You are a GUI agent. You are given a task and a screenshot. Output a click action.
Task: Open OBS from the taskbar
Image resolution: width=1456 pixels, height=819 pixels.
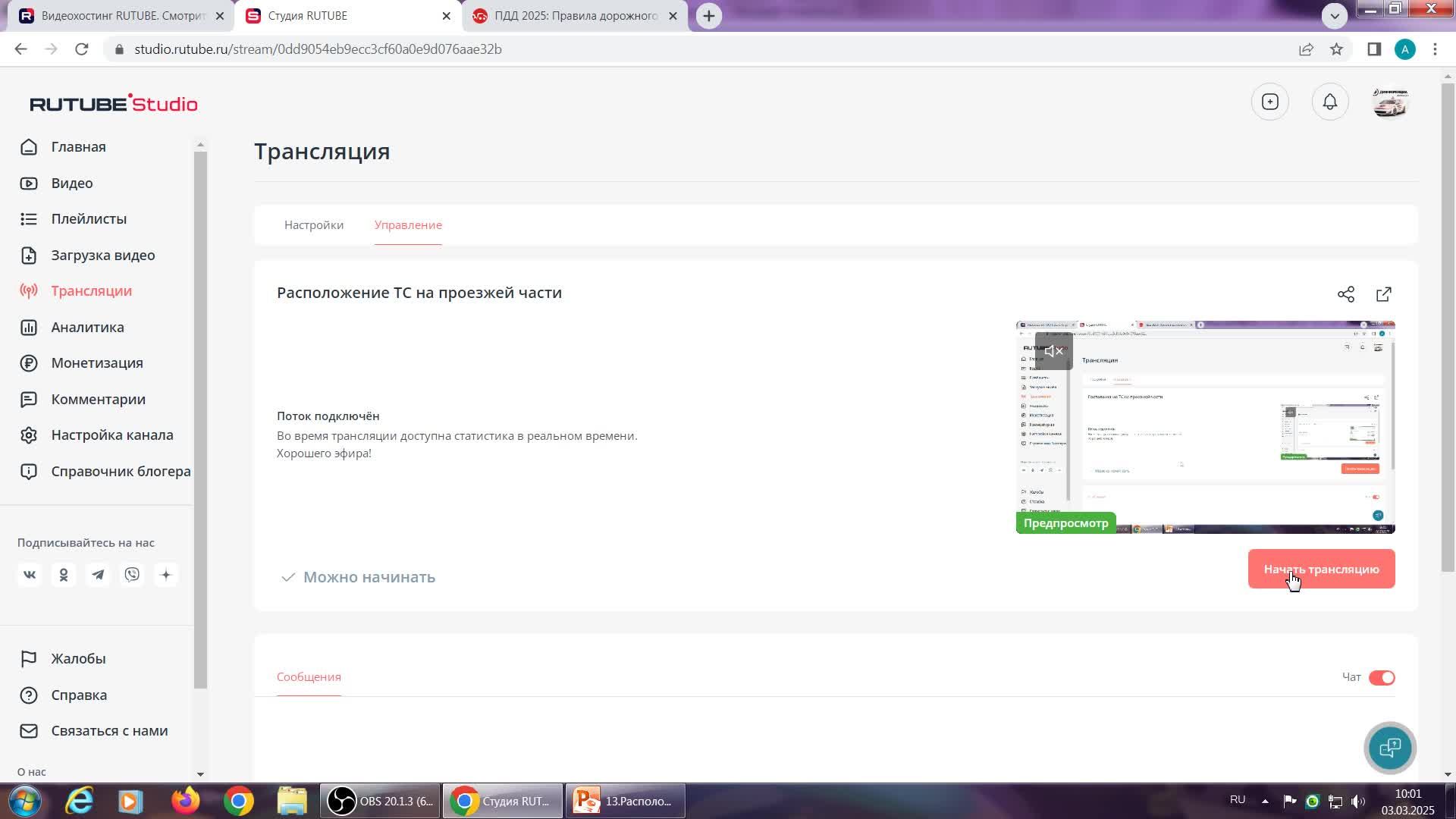380,801
